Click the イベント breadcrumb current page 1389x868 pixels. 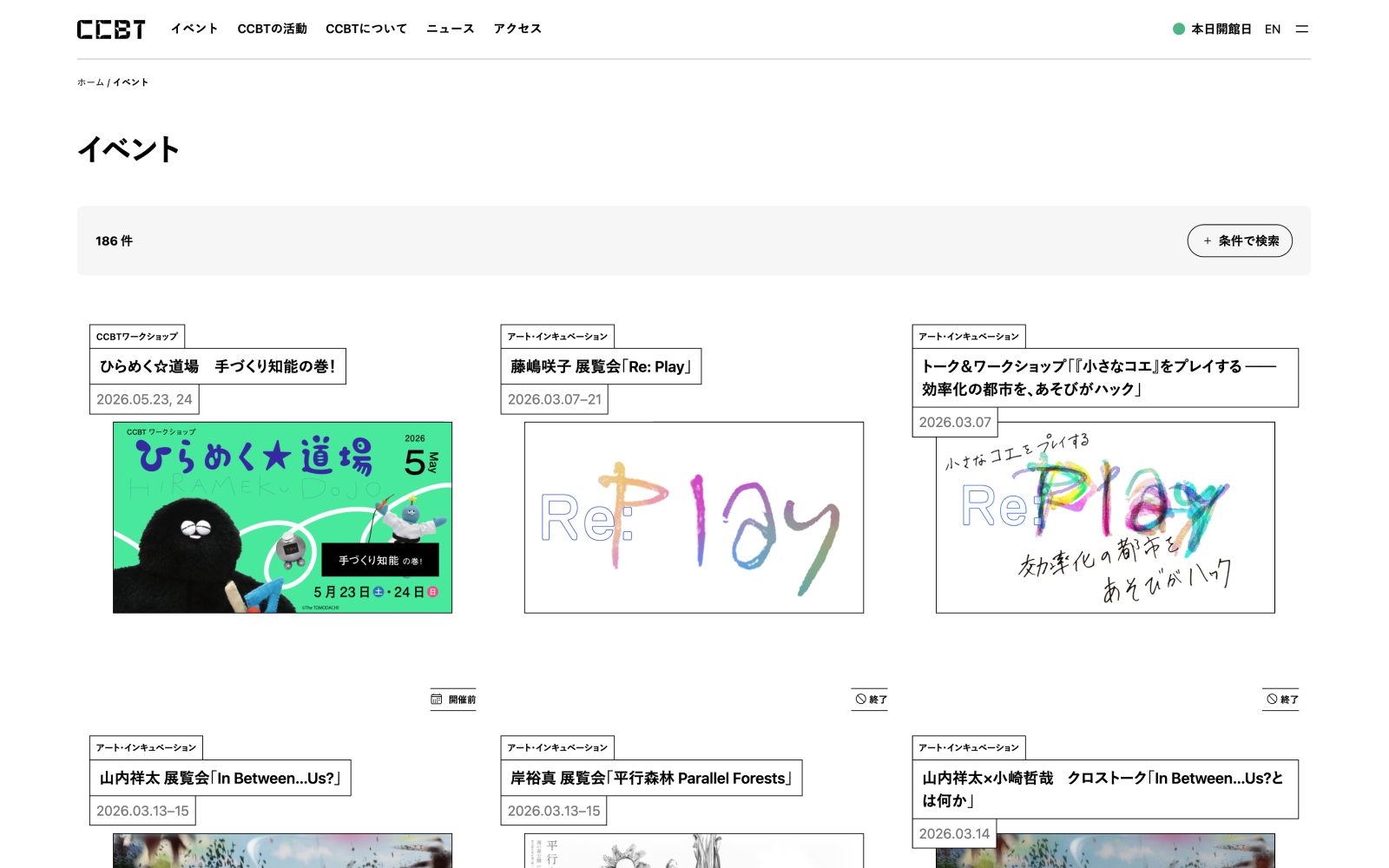pyautogui.click(x=131, y=82)
